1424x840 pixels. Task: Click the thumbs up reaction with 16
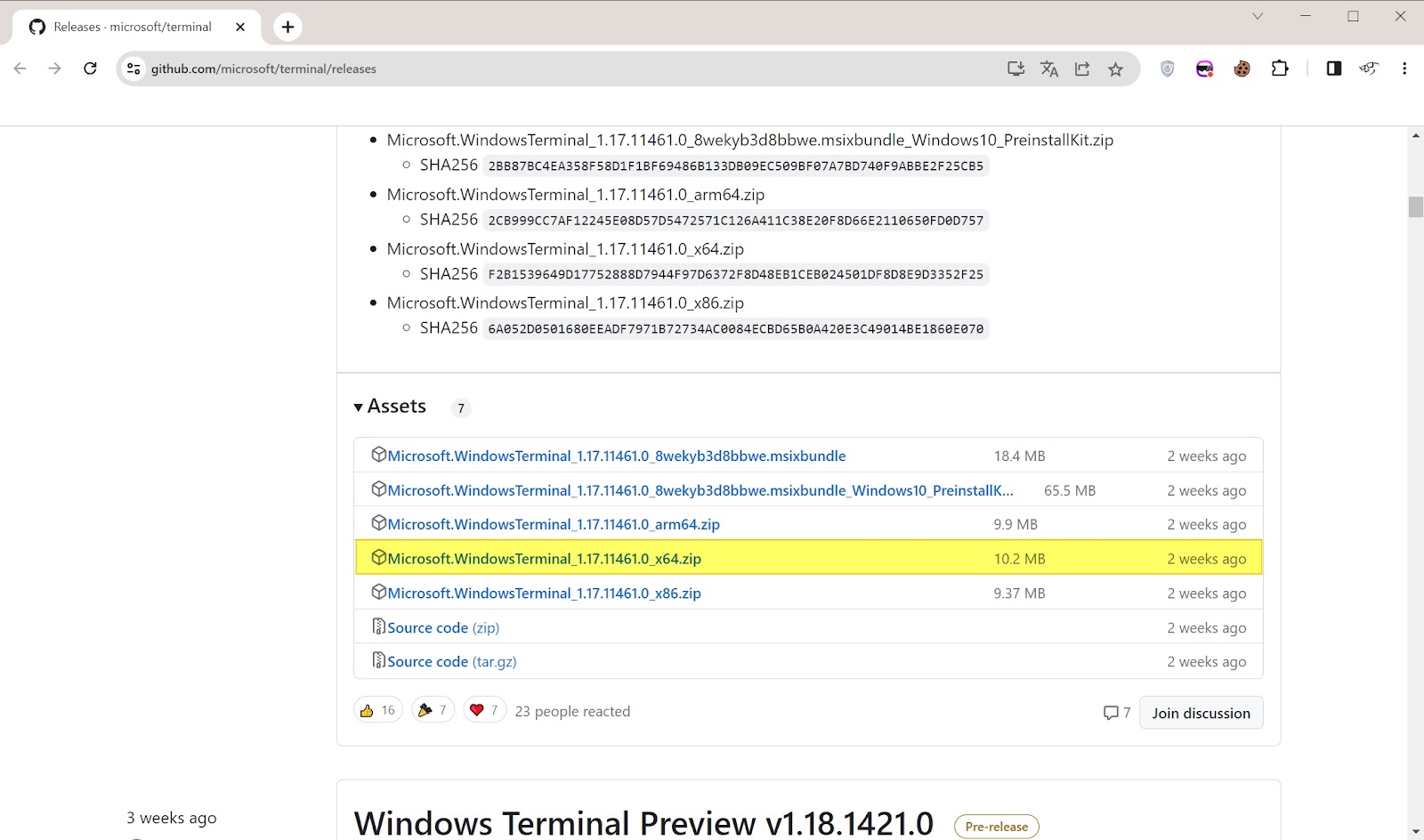tap(378, 710)
